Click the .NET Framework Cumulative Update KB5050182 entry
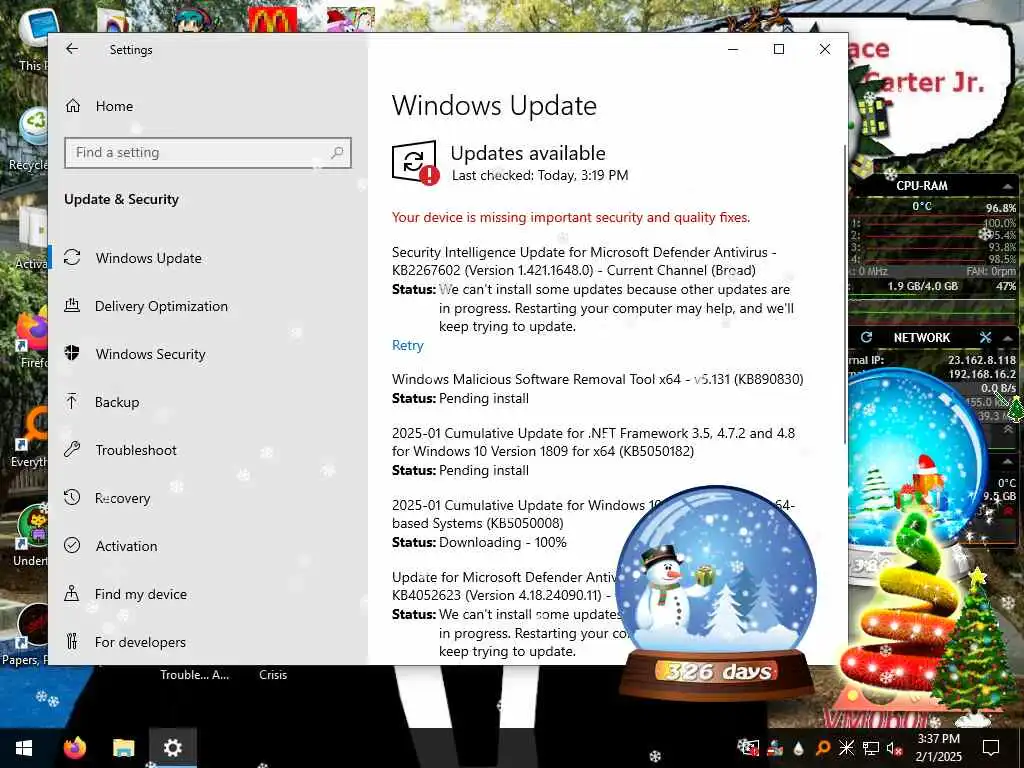 pos(593,442)
